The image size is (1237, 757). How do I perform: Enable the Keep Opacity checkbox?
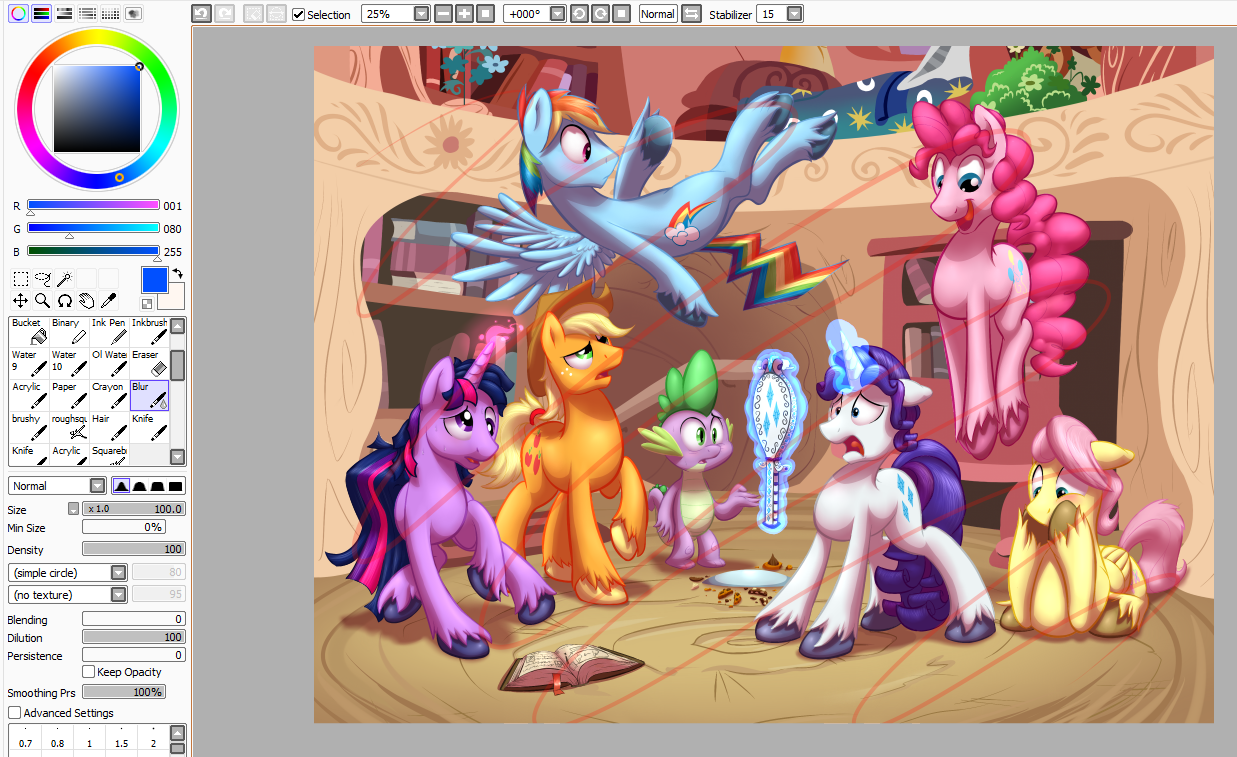[x=89, y=672]
